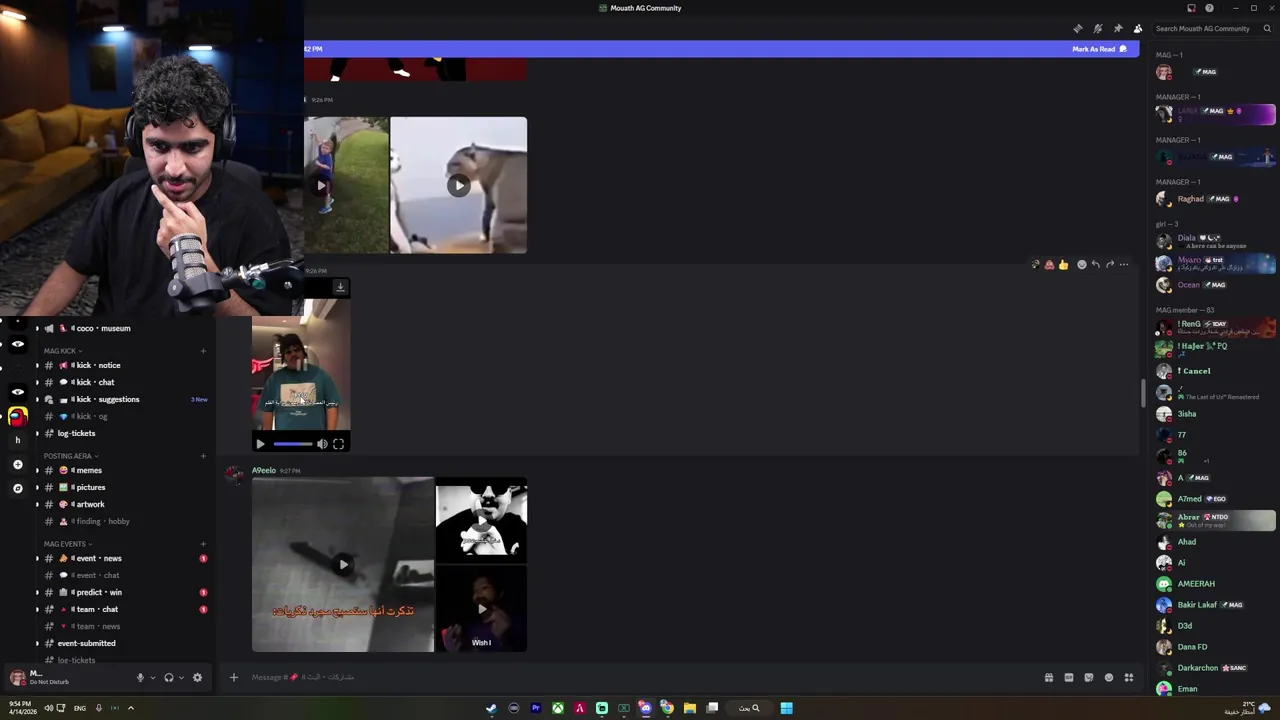Play the camel video thumbnail

click(459, 185)
